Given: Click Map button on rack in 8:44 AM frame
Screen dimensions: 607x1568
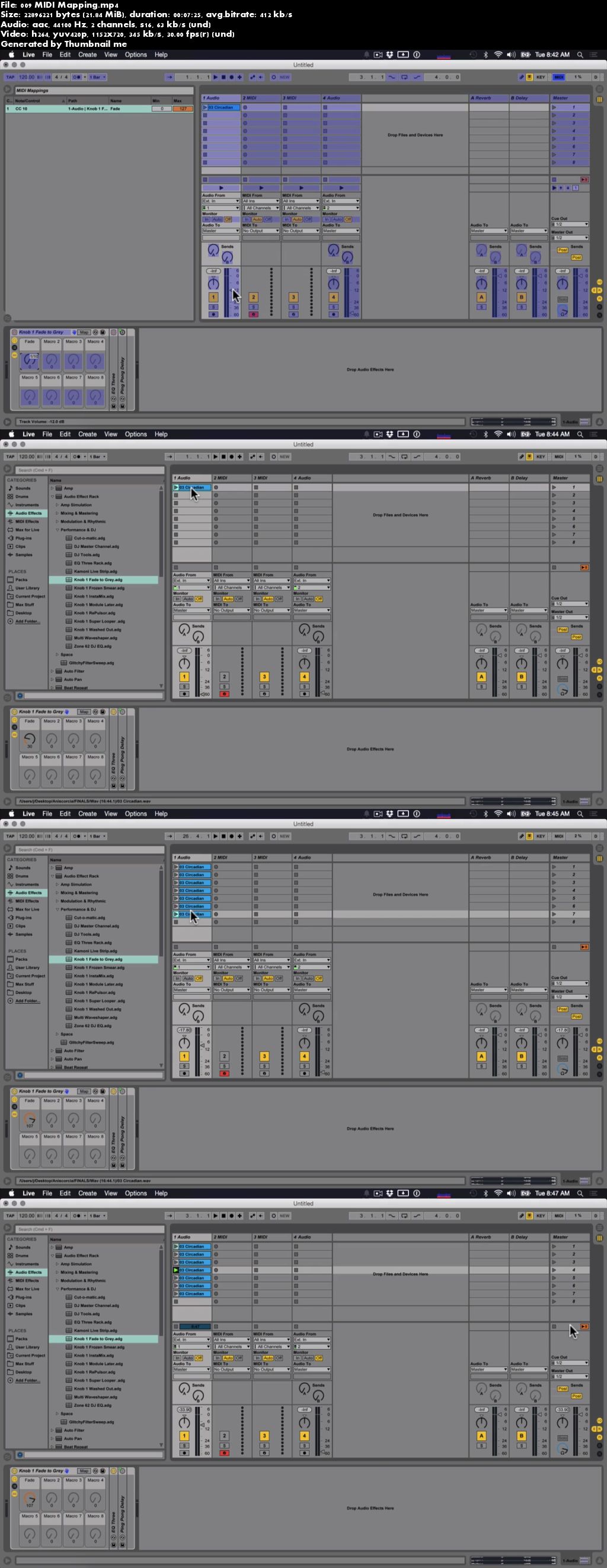Looking at the screenshot, I should click(84, 712).
